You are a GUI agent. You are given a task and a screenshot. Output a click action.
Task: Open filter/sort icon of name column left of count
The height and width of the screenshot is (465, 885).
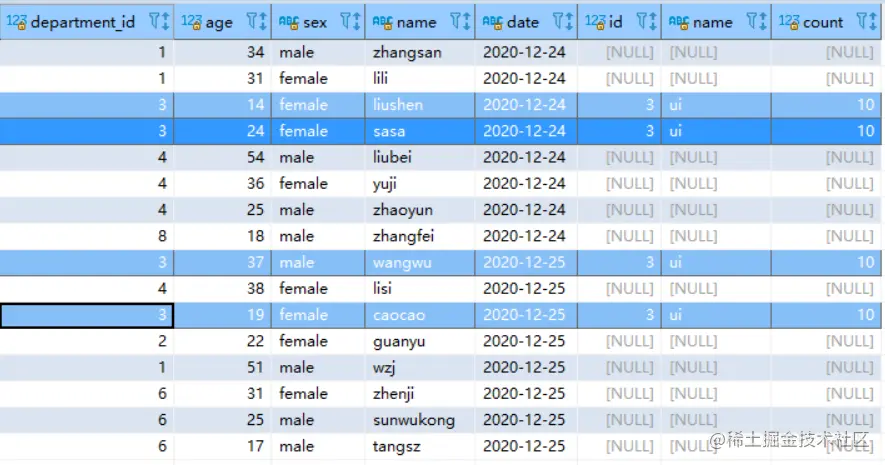(757, 22)
